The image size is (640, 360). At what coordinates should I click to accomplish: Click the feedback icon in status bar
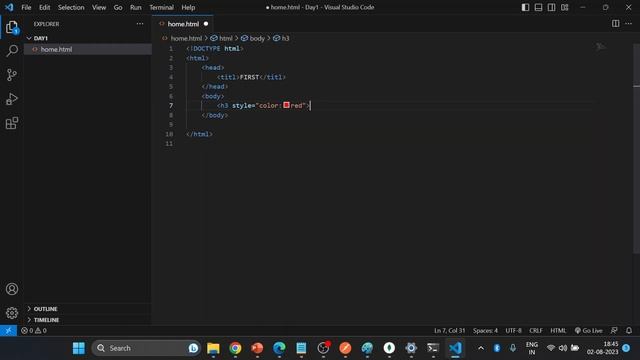coord(614,331)
